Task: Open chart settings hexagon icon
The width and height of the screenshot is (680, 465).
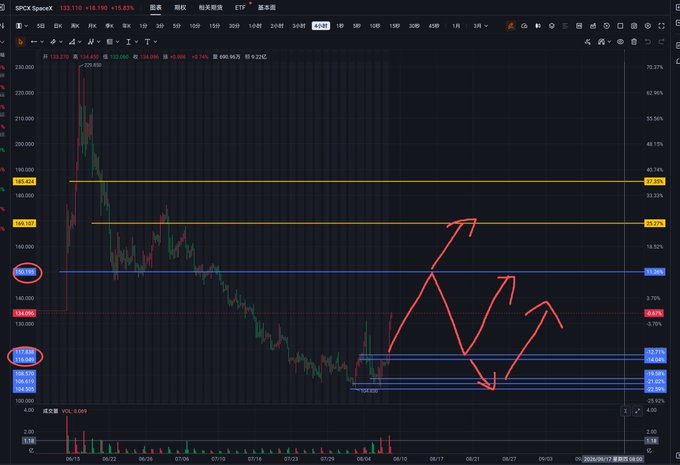Action: point(648,26)
